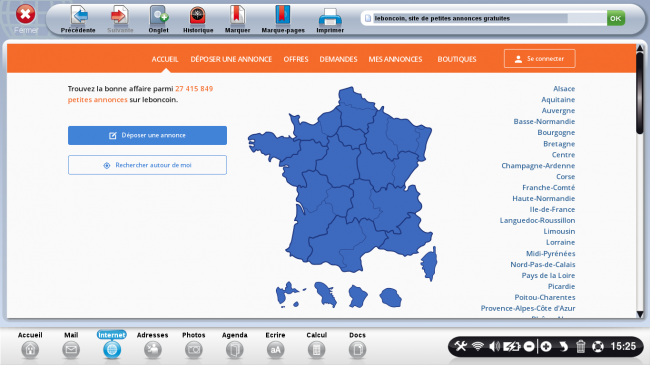Click the Fermer close icon
Image resolution: width=650 pixels, height=365 pixels.
tap(25, 14)
